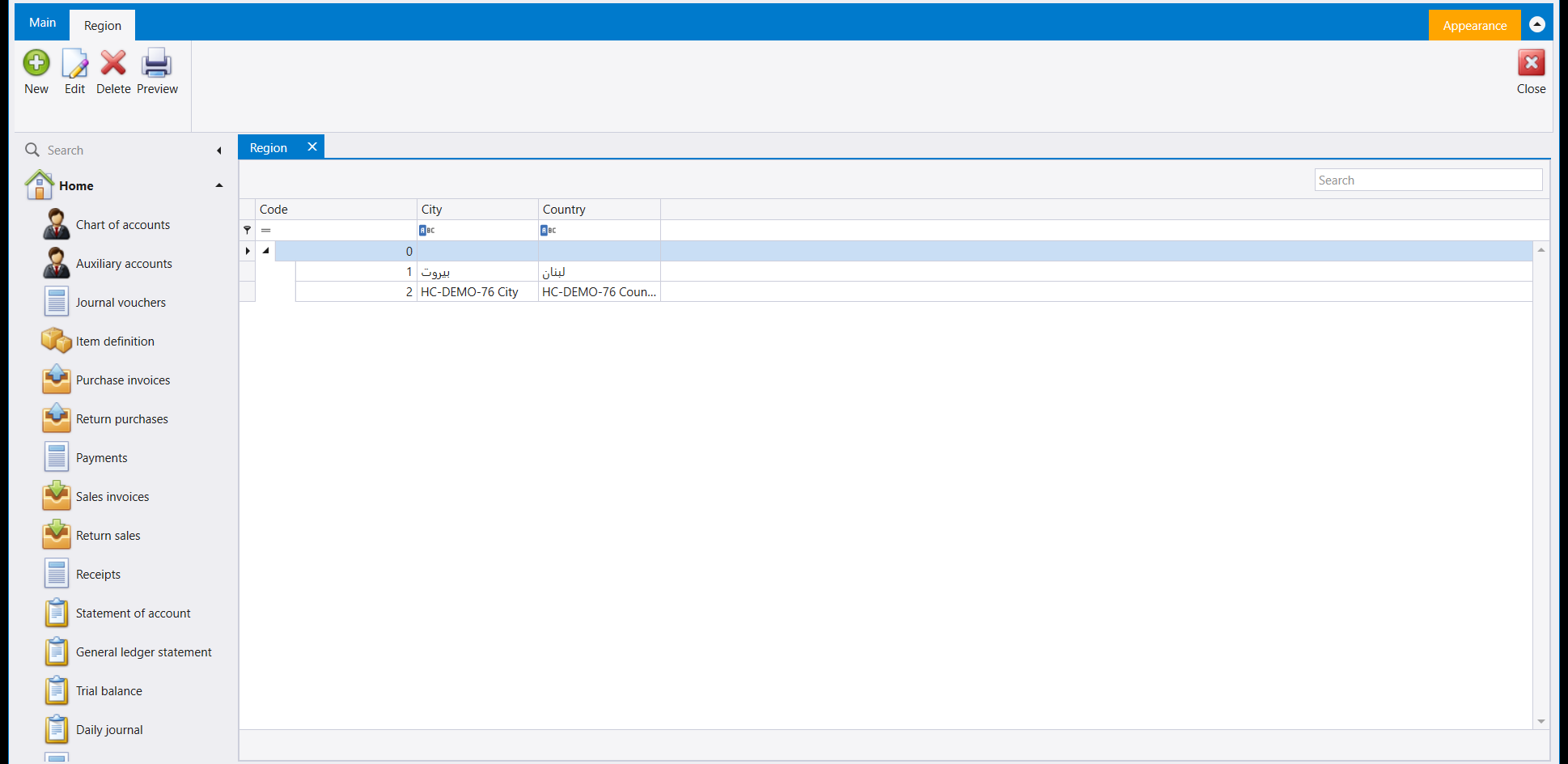The height and width of the screenshot is (764, 1568).
Task: Open the Appearance tab
Action: point(1474,25)
